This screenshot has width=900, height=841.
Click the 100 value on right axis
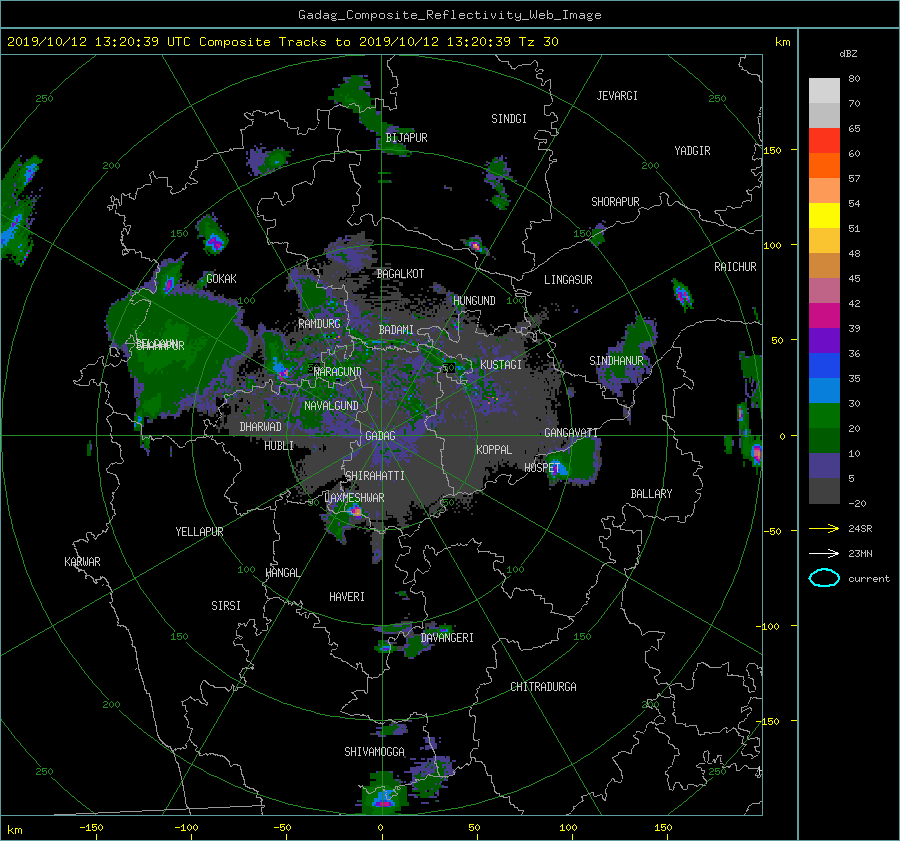pos(772,246)
